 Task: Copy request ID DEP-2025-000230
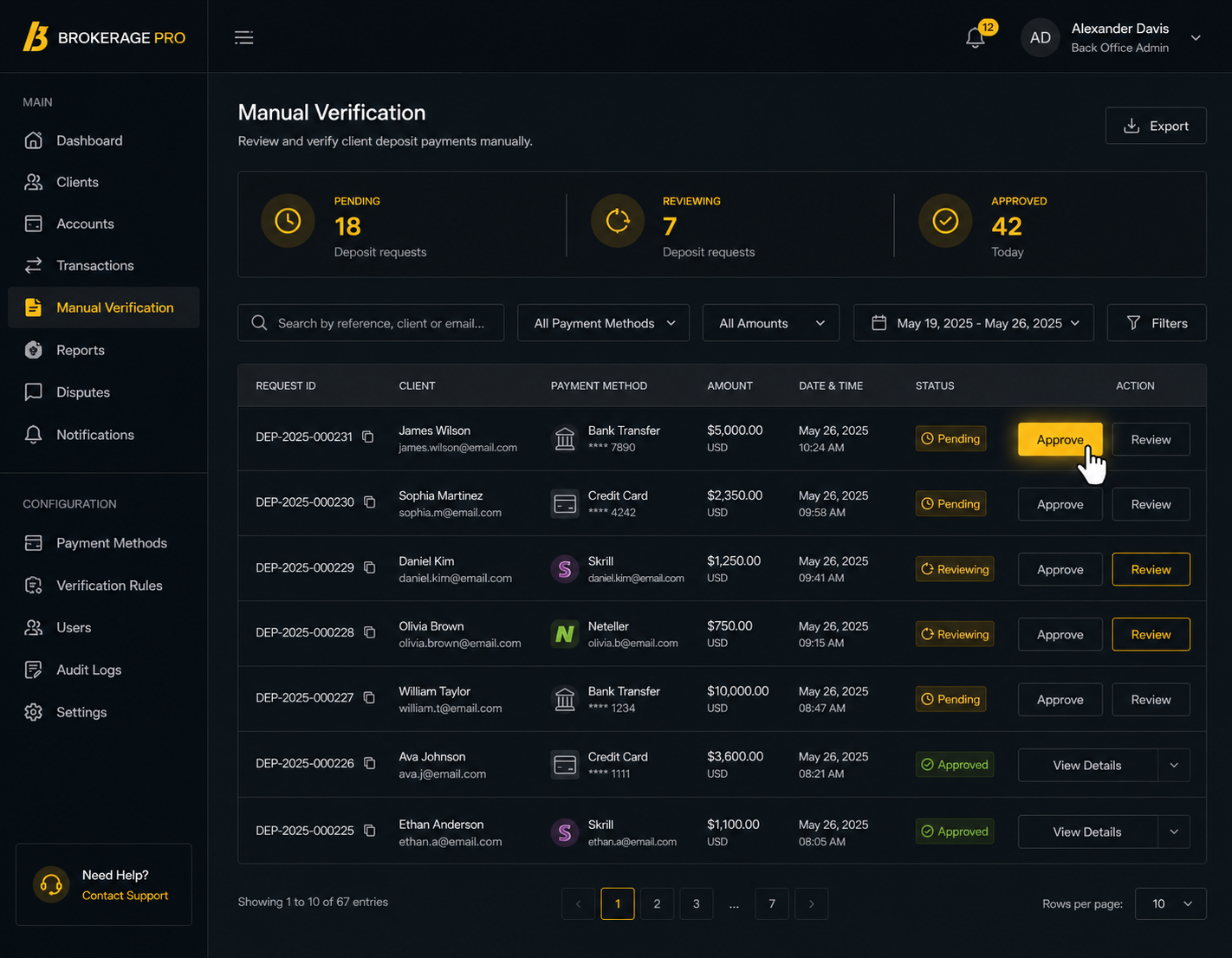(x=370, y=502)
